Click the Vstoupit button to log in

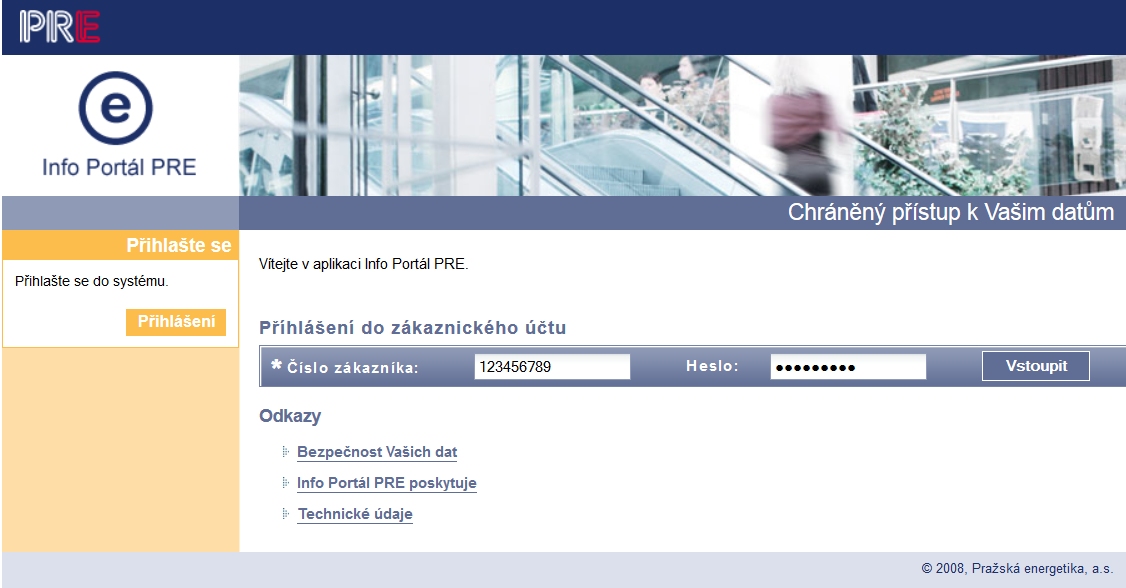point(1036,366)
